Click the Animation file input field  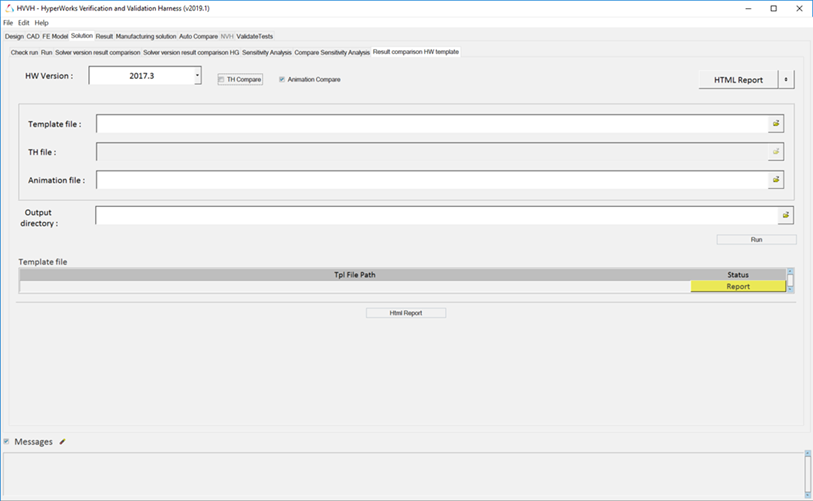(432, 180)
